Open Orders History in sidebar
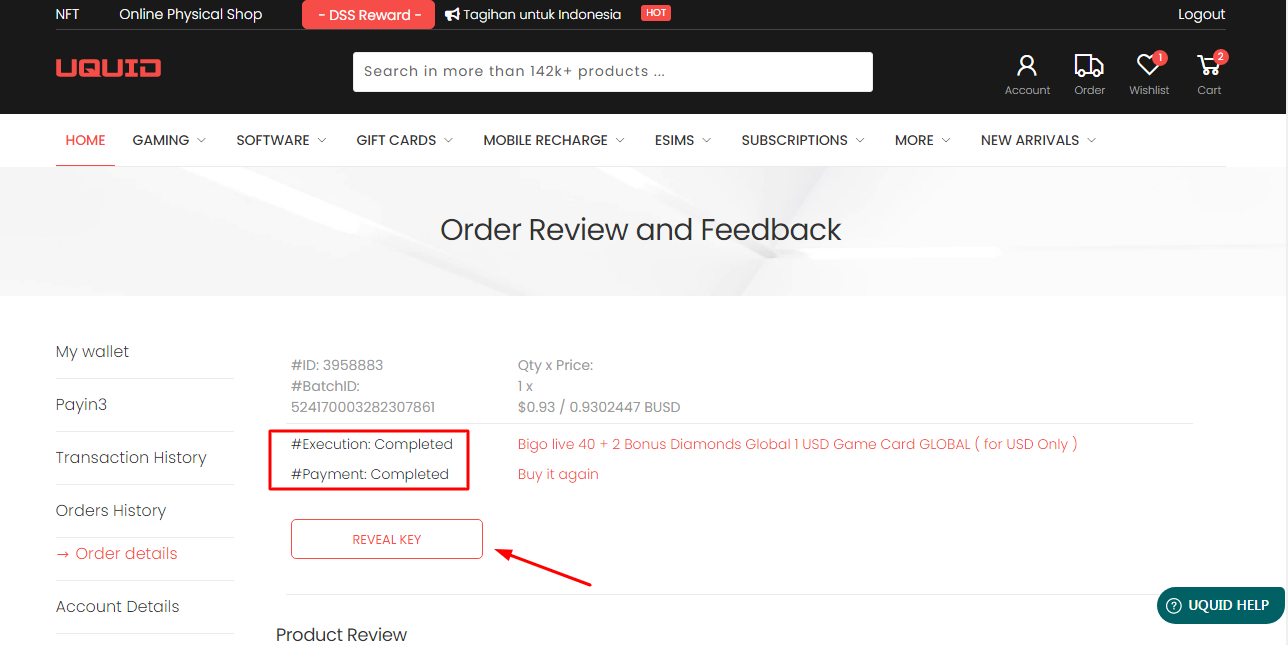Image resolution: width=1288 pixels, height=645 pixels. (x=111, y=511)
